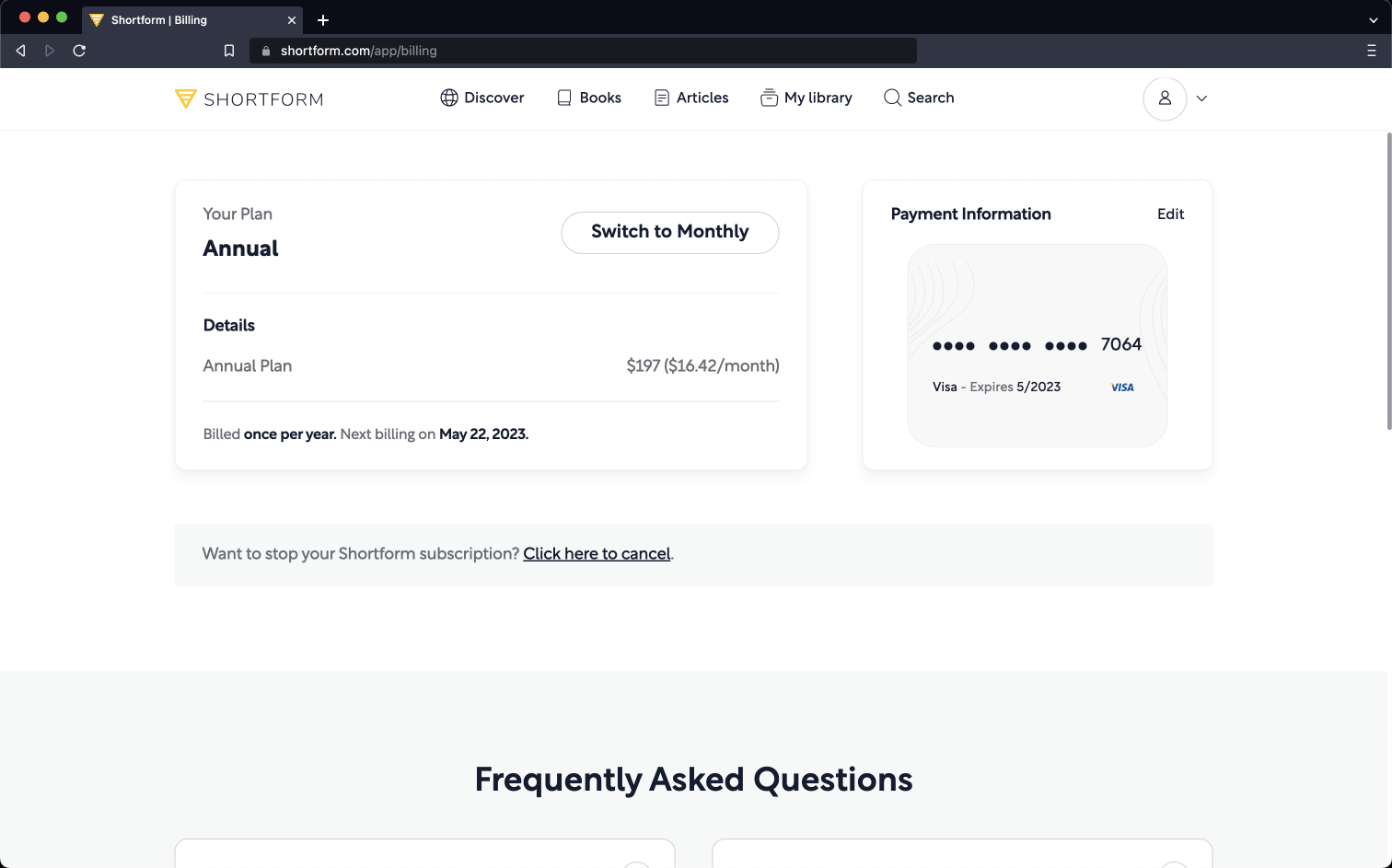Open the Articles section

[x=691, y=98]
